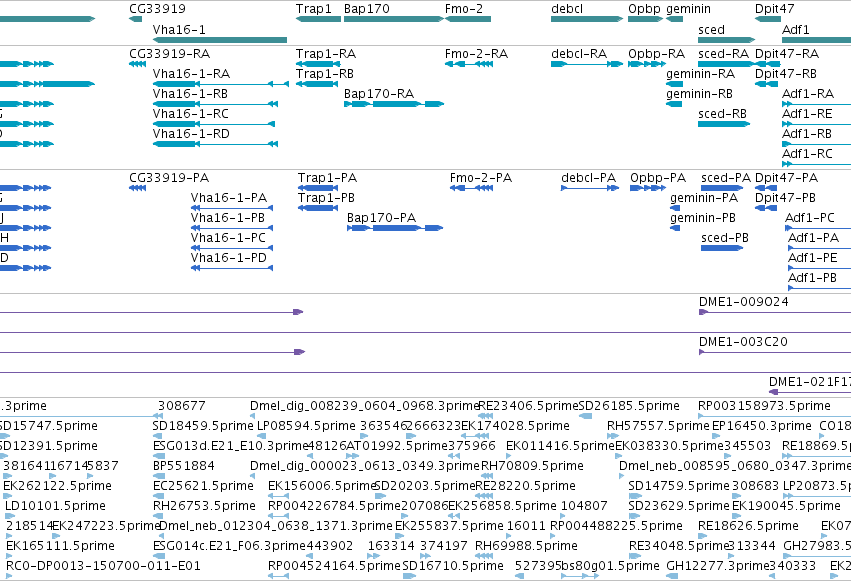Select insertion DME1-021F17 label

coord(810,382)
